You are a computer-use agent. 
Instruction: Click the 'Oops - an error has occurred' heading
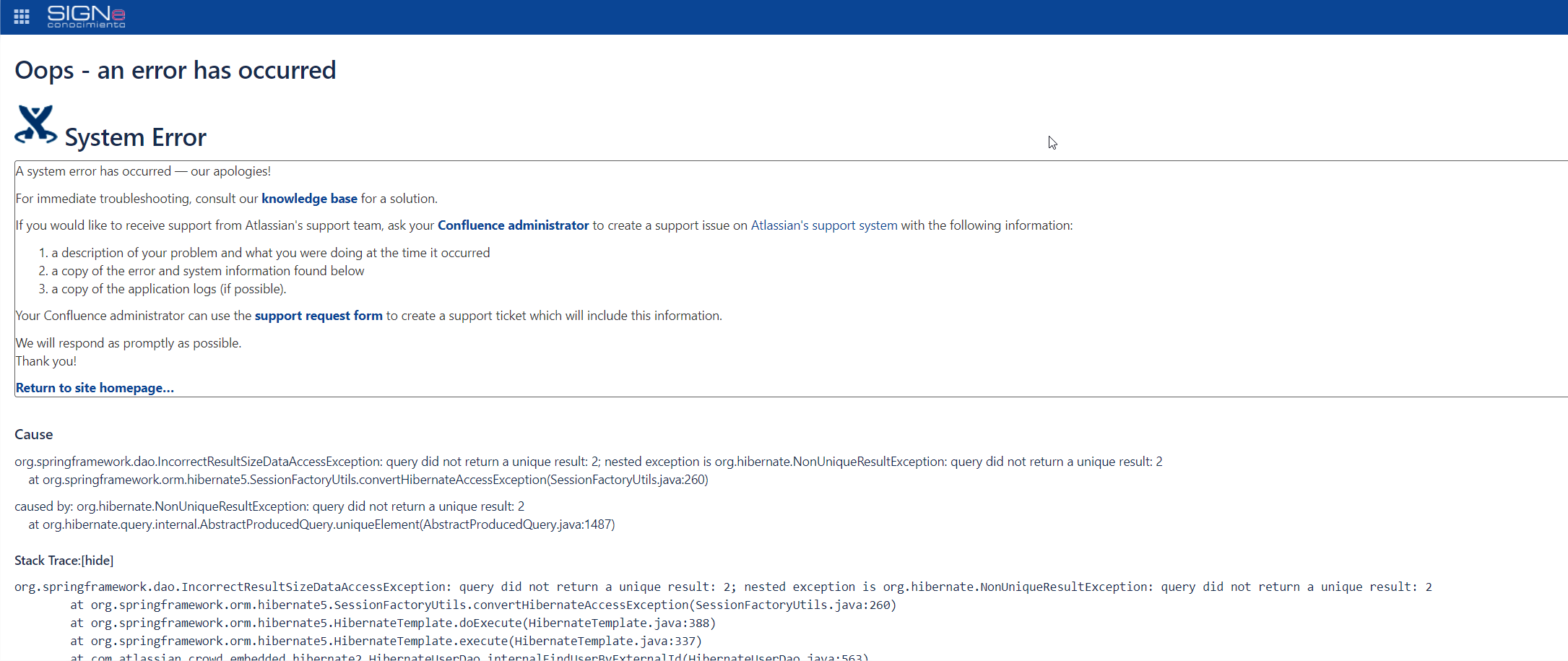(176, 70)
